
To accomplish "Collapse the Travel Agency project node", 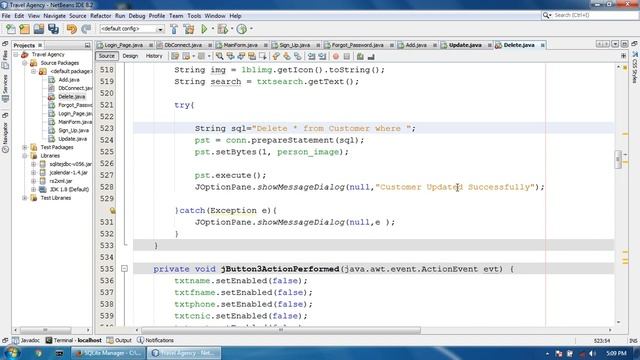I will [x=16, y=54].
